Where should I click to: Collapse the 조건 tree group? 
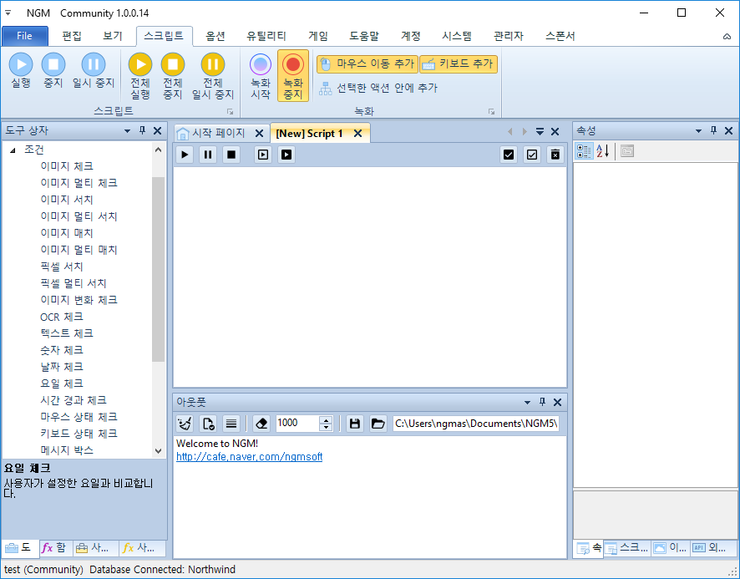point(13,150)
